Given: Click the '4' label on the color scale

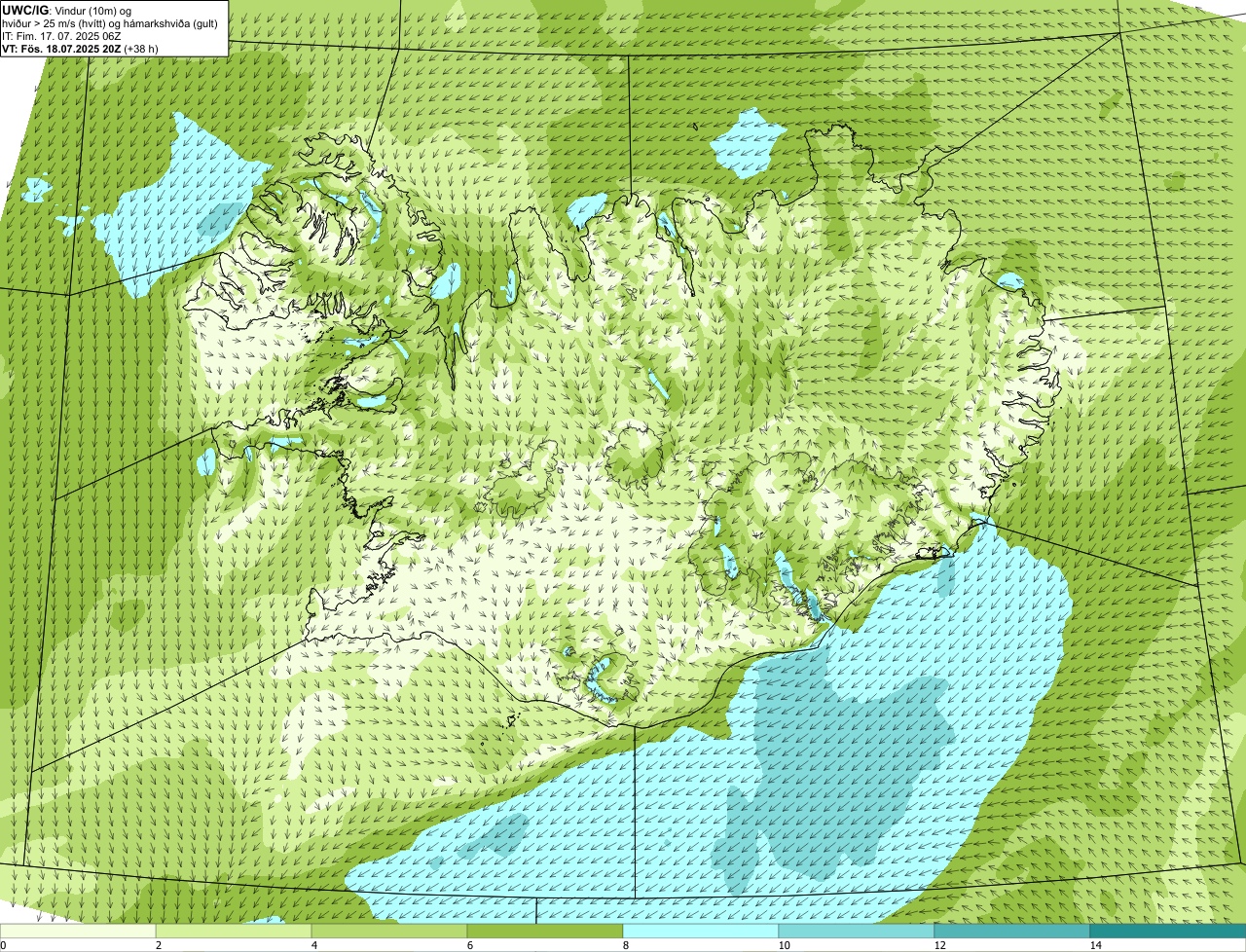Looking at the screenshot, I should (x=312, y=944).
